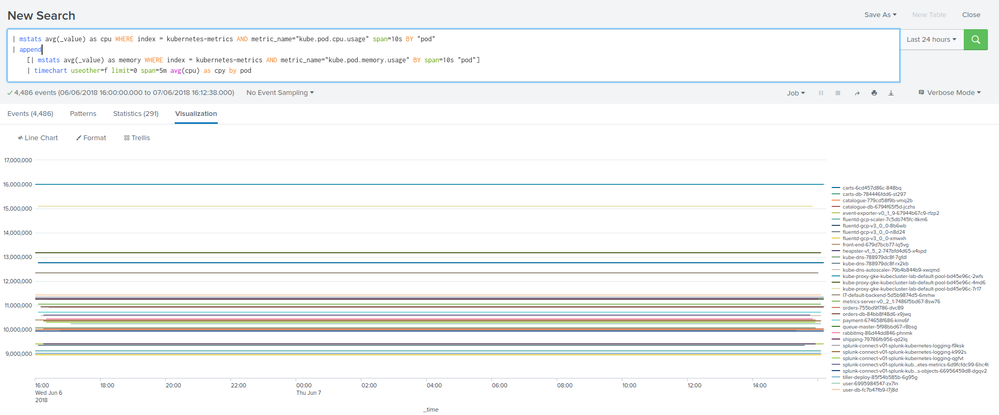Share the search job via arrow icon

pos(857,93)
